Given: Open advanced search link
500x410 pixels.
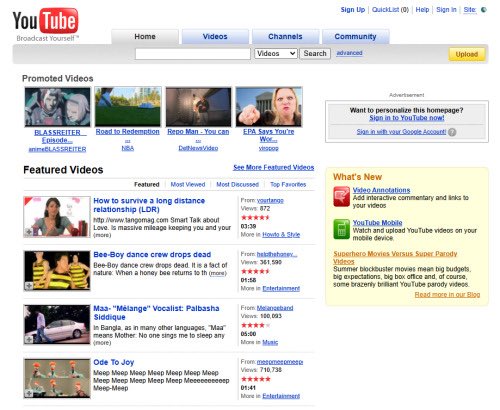Looking at the screenshot, I should pos(349,53).
